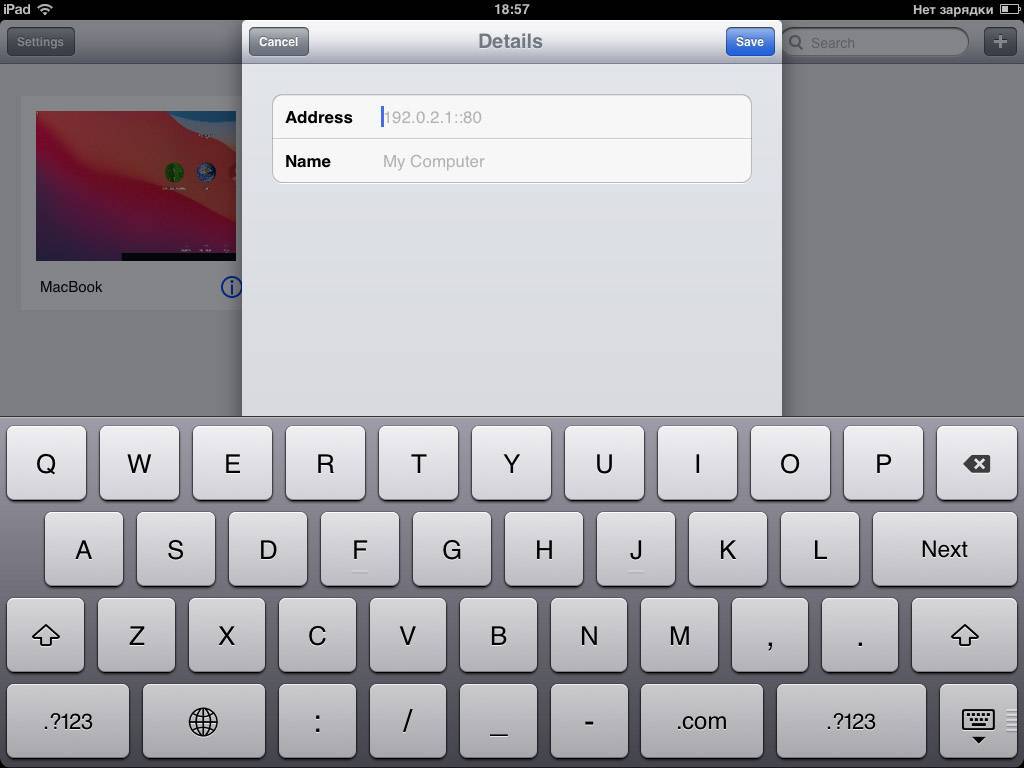Tap the P key

(x=884, y=464)
